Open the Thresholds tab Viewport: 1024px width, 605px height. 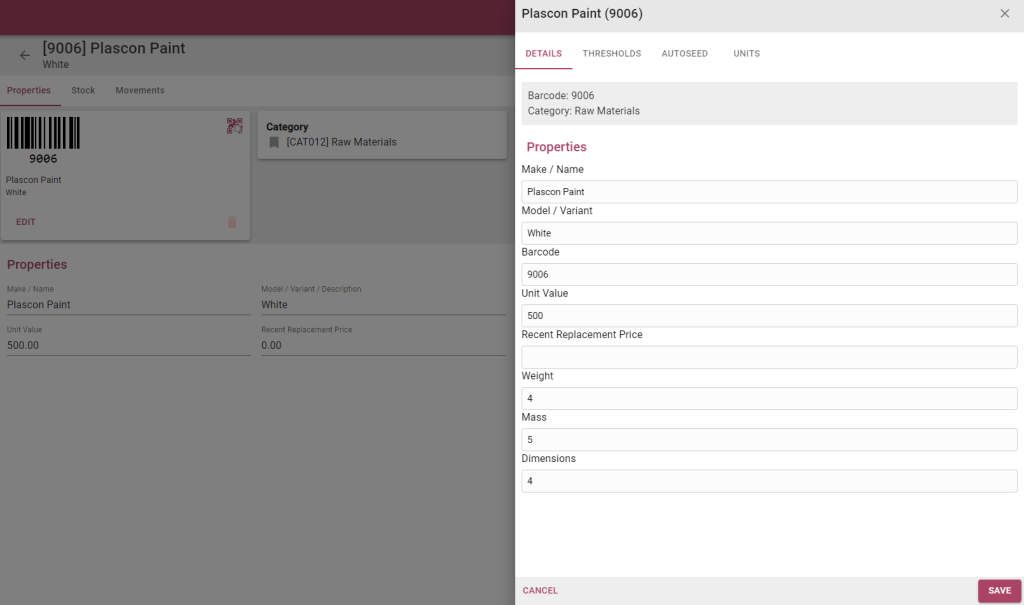pyautogui.click(x=612, y=54)
